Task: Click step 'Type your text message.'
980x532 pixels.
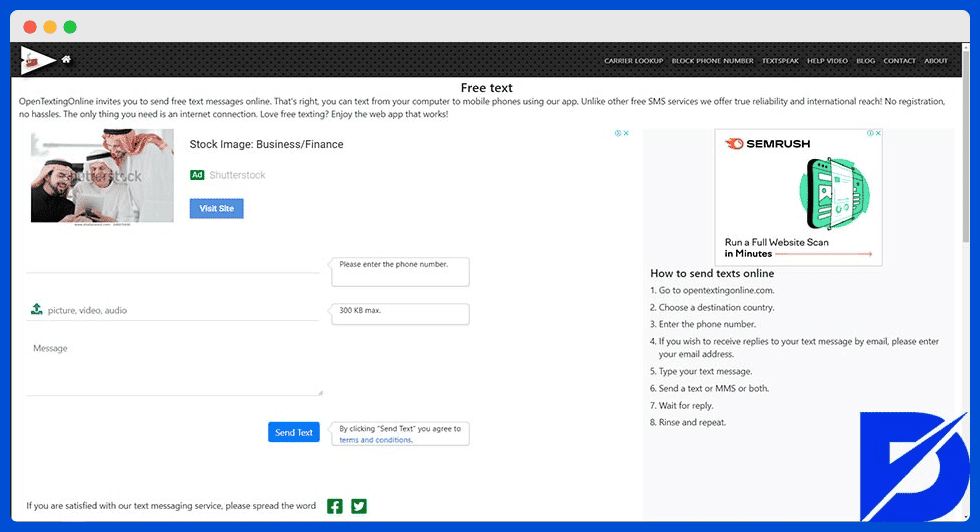Action: click(x=706, y=371)
